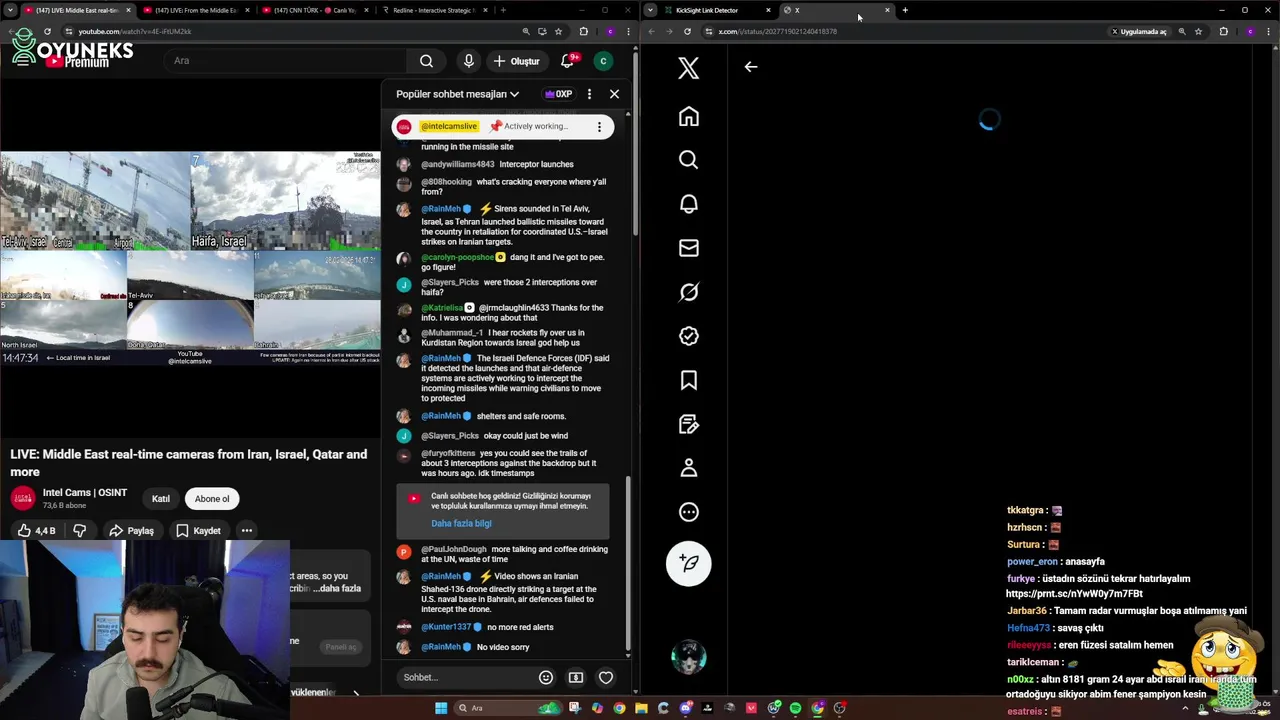This screenshot has width=1280, height=720.
Task: Open X more options circle icon
Action: pos(688,512)
